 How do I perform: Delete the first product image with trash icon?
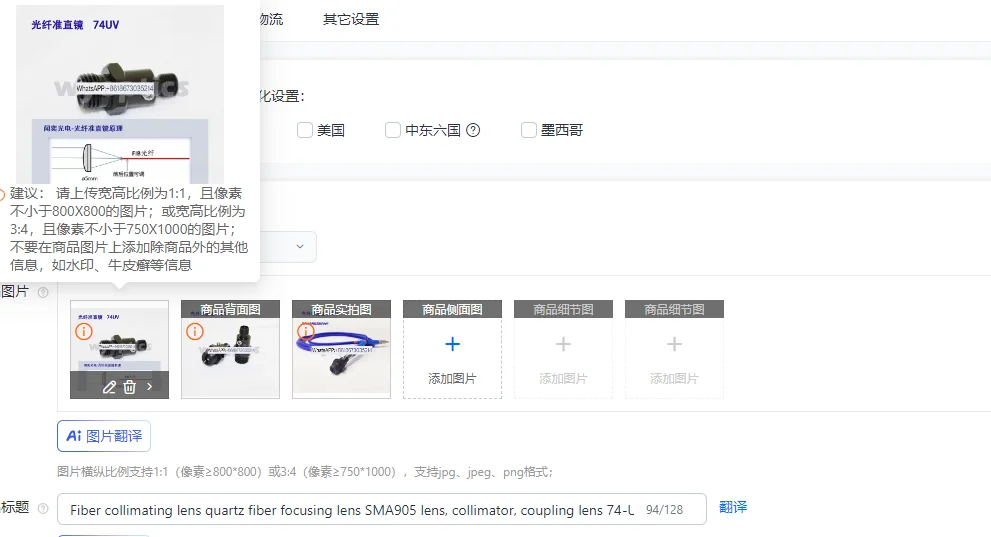tap(130, 387)
